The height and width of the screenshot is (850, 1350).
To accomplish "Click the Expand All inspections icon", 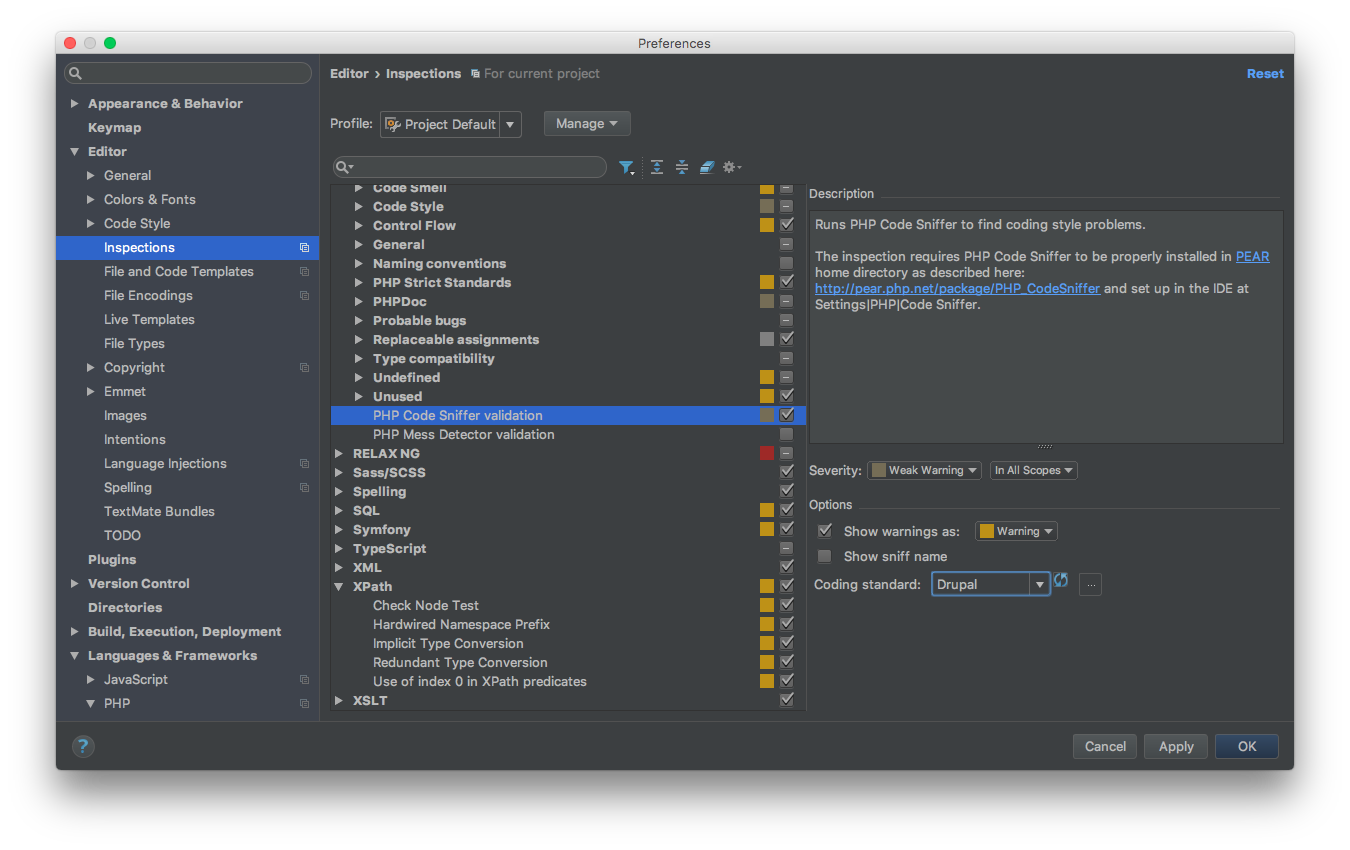I will coord(657,167).
